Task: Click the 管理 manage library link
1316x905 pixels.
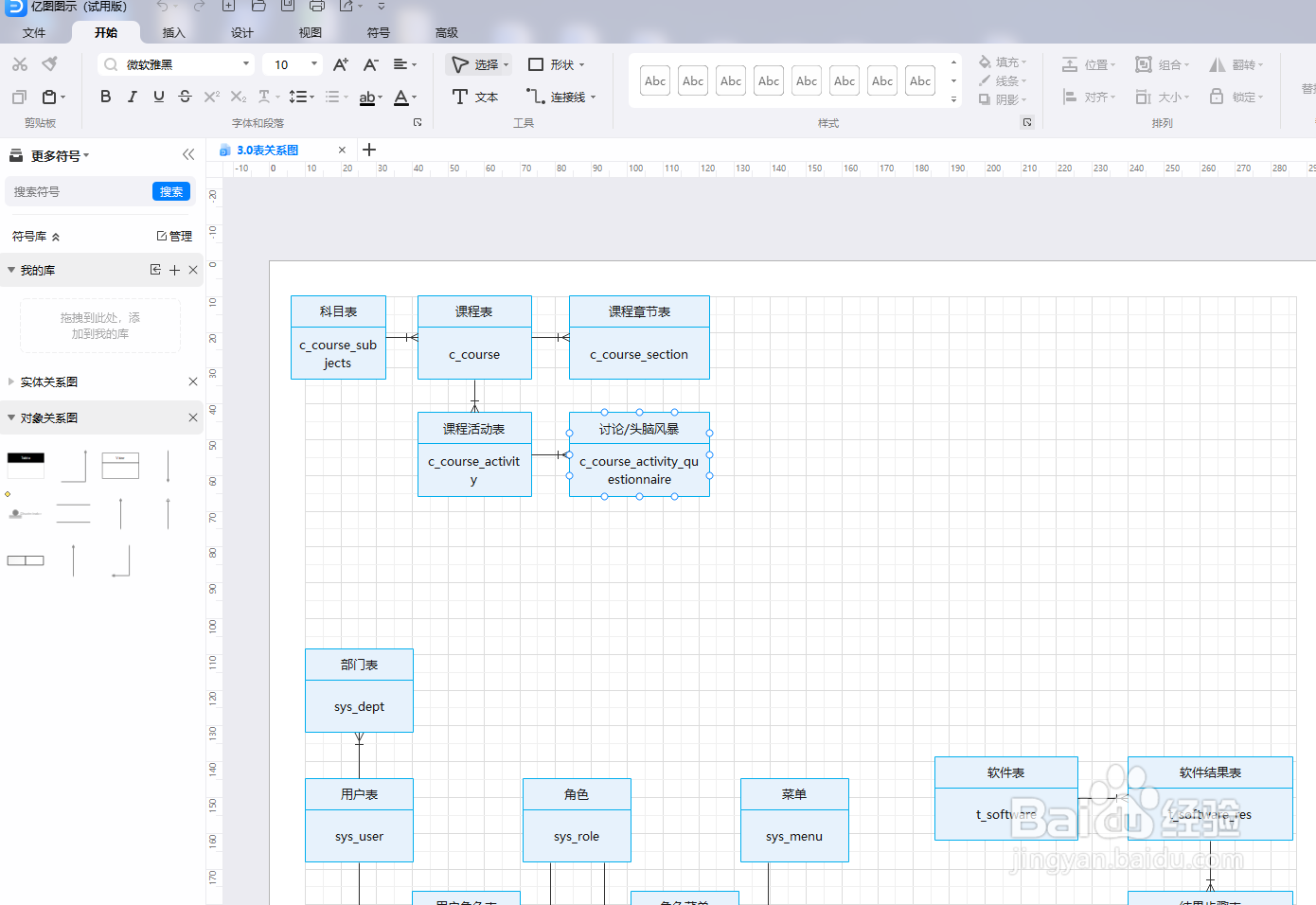Action: pyautogui.click(x=174, y=236)
